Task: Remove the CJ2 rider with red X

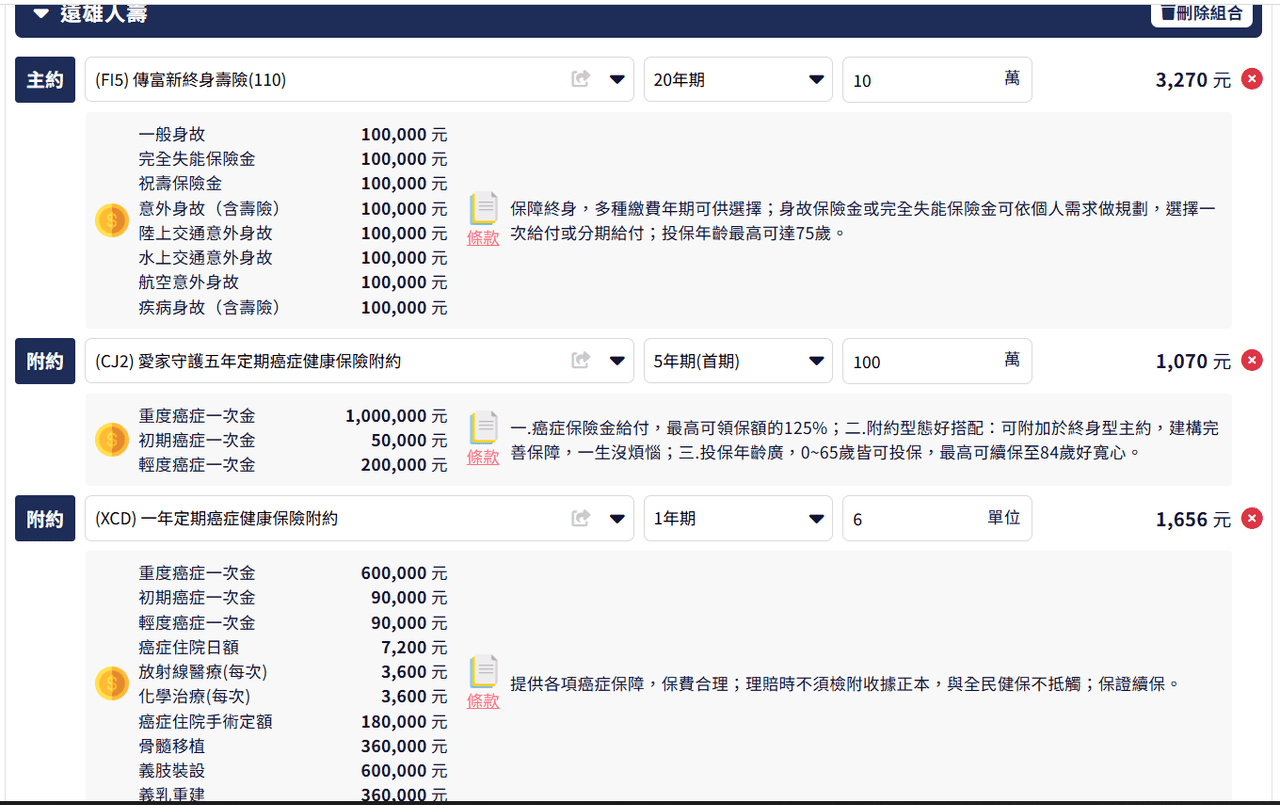Action: tap(1251, 360)
